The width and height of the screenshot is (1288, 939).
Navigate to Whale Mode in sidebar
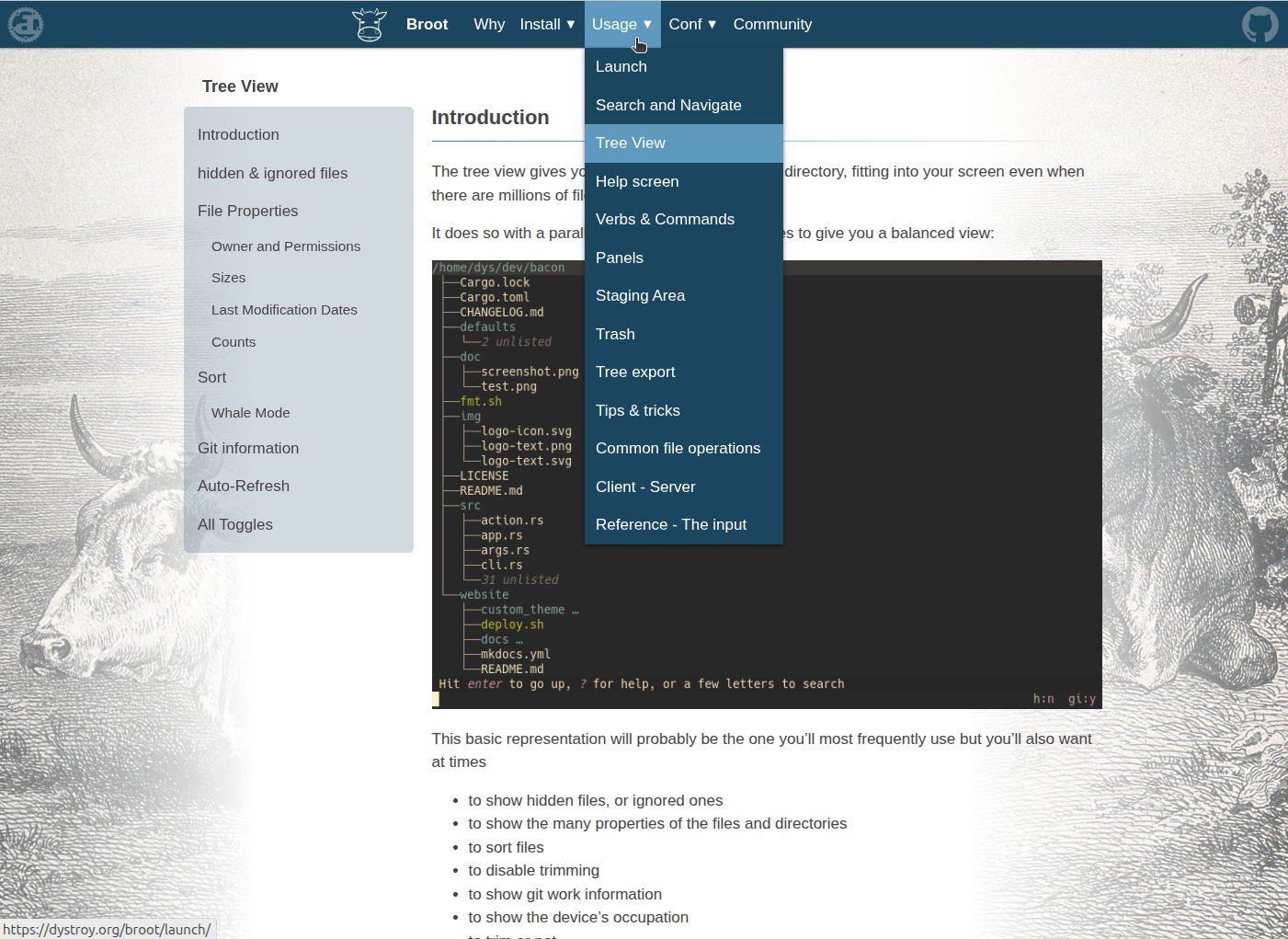tap(250, 413)
